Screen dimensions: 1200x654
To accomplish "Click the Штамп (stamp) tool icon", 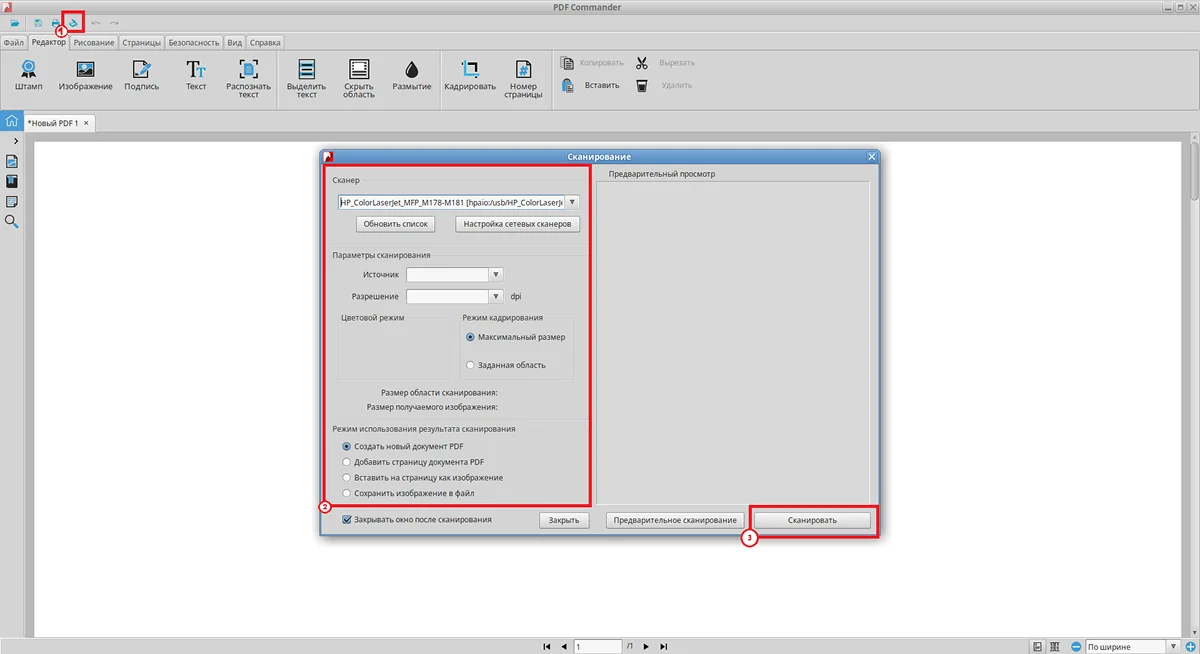I will [x=29, y=70].
